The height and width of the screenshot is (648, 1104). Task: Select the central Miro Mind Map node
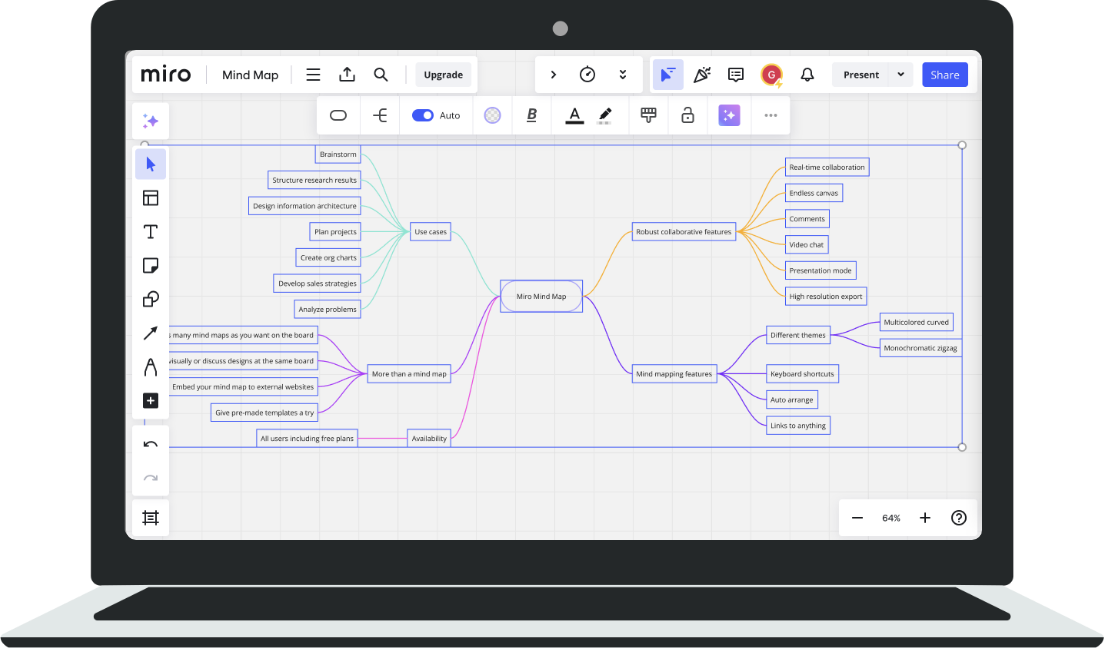tap(541, 297)
